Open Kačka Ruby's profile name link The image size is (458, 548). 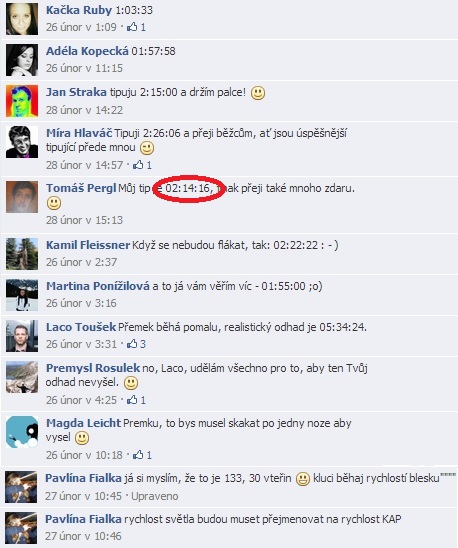pos(79,10)
